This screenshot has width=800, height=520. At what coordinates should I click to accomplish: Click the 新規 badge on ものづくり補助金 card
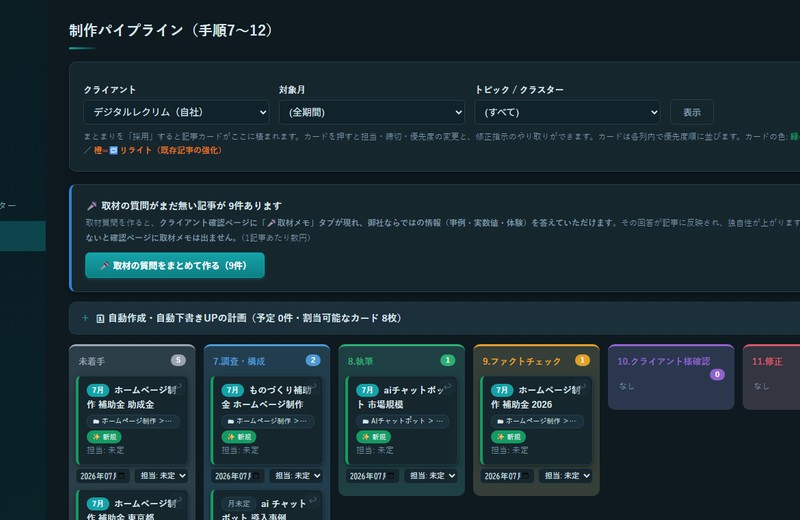click(x=239, y=437)
